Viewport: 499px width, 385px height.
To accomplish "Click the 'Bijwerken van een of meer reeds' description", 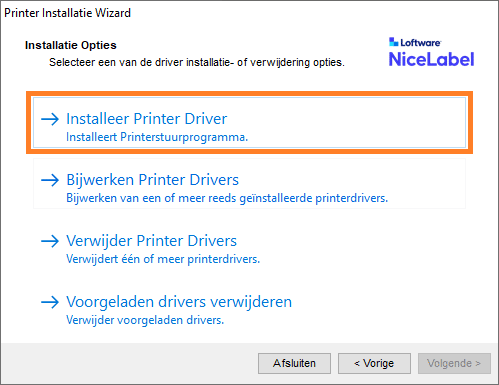I will pos(227,198).
